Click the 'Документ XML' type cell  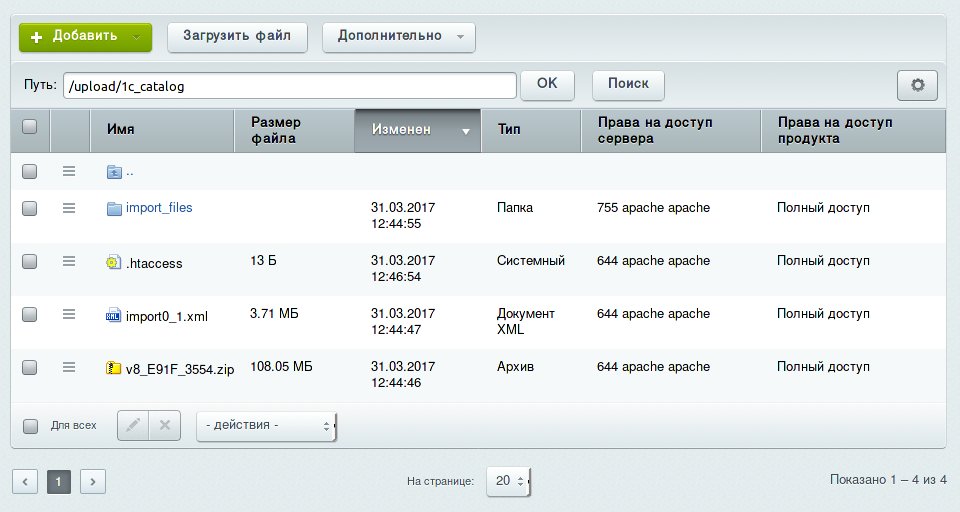525,322
